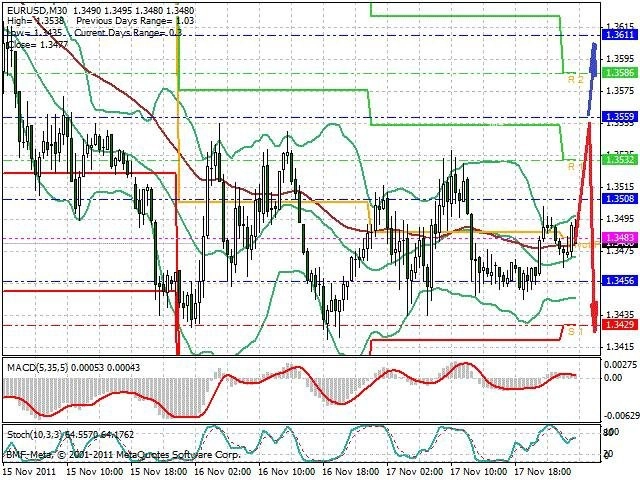This screenshot has width=640, height=480.
Task: Click the 17 Nov 18:00 time label
Action: pyautogui.click(x=543, y=471)
